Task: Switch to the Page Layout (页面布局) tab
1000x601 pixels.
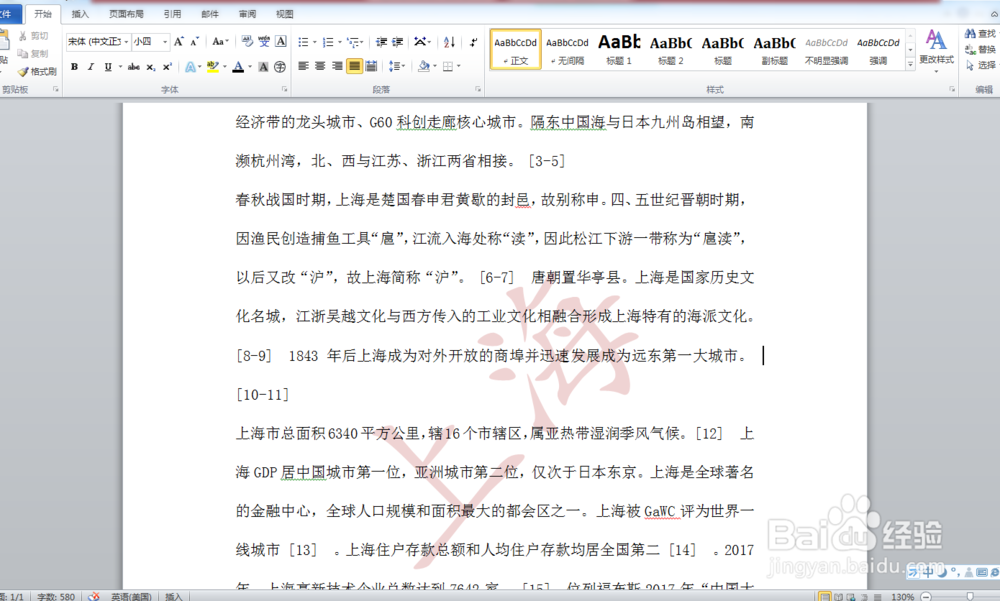Action: (126, 14)
